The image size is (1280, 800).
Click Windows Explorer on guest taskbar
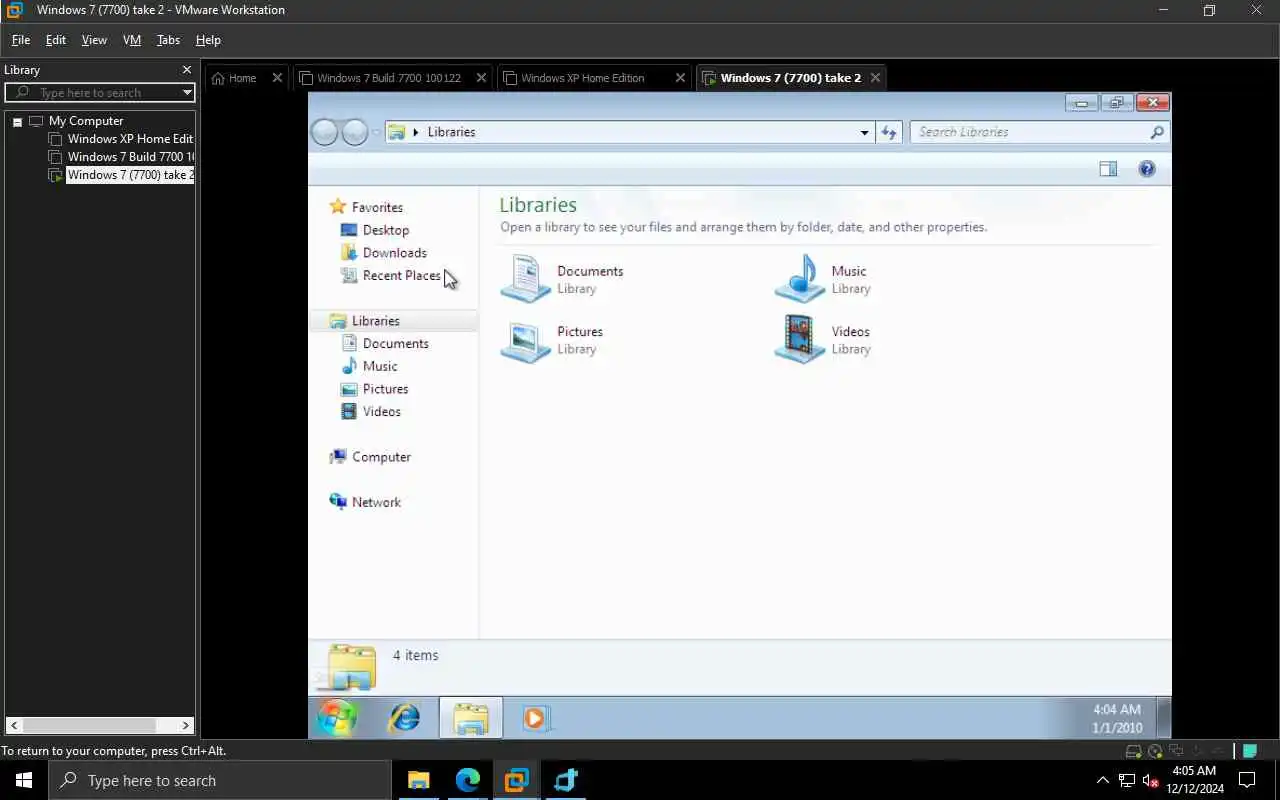pyautogui.click(x=471, y=718)
